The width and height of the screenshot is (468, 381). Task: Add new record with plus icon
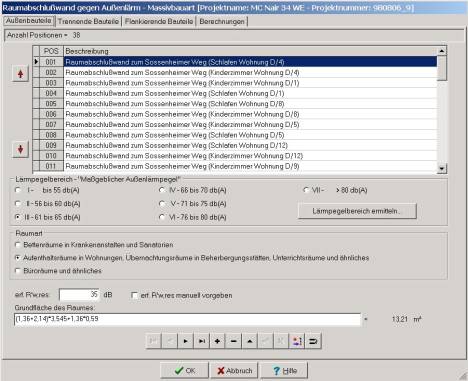point(217,341)
